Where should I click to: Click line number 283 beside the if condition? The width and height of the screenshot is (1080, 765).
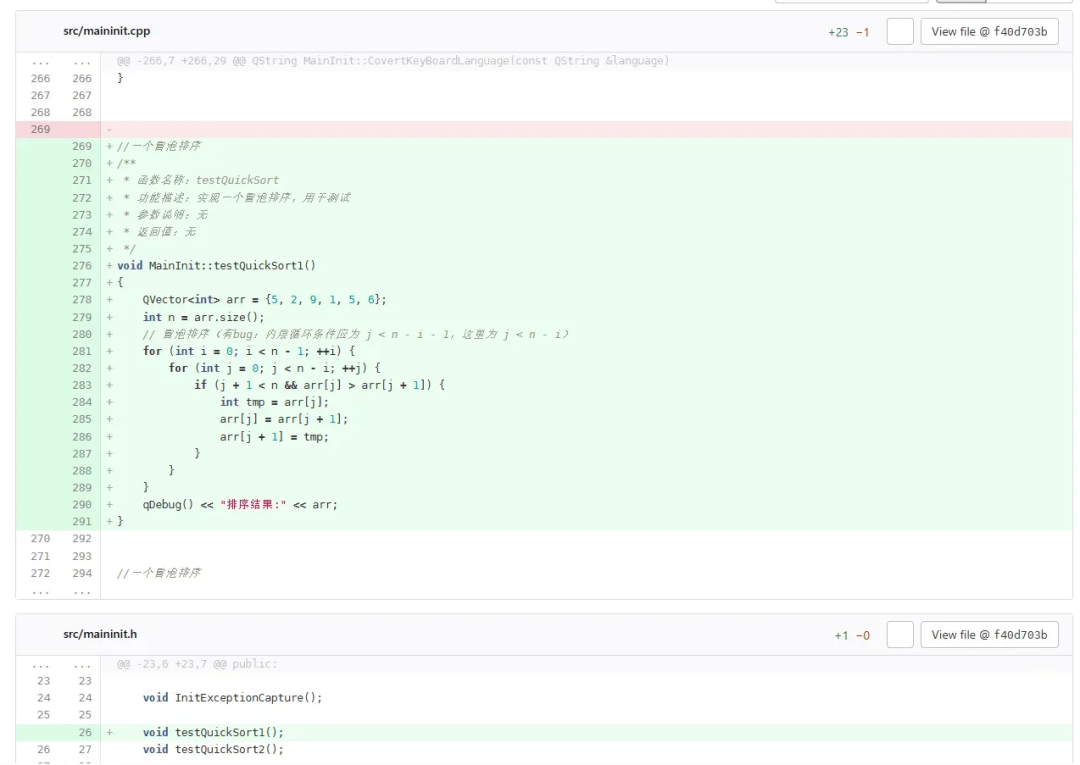[x=81, y=385]
